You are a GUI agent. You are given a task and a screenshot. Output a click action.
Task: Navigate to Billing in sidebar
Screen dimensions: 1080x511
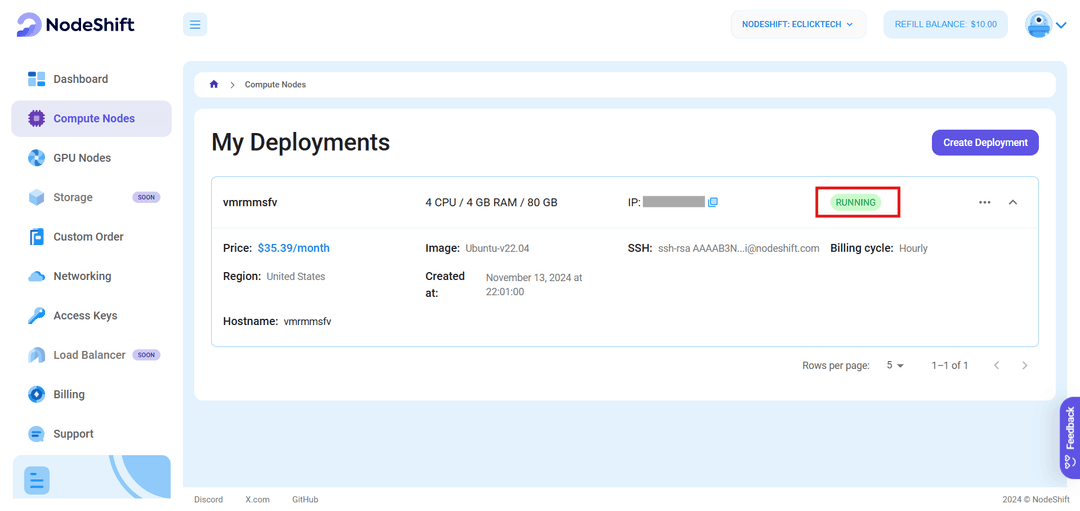[69, 394]
